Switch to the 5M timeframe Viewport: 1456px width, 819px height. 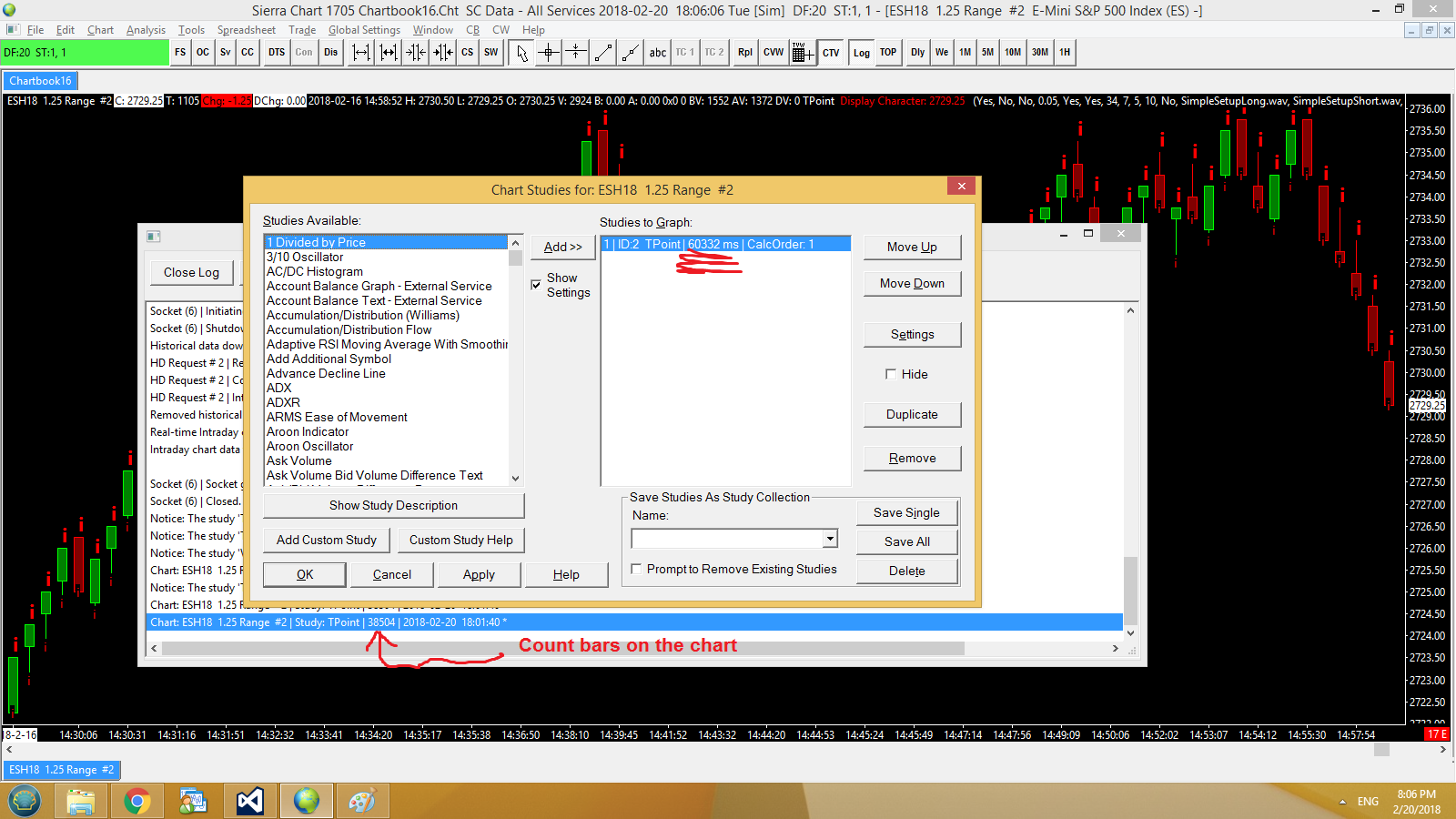pos(987,53)
